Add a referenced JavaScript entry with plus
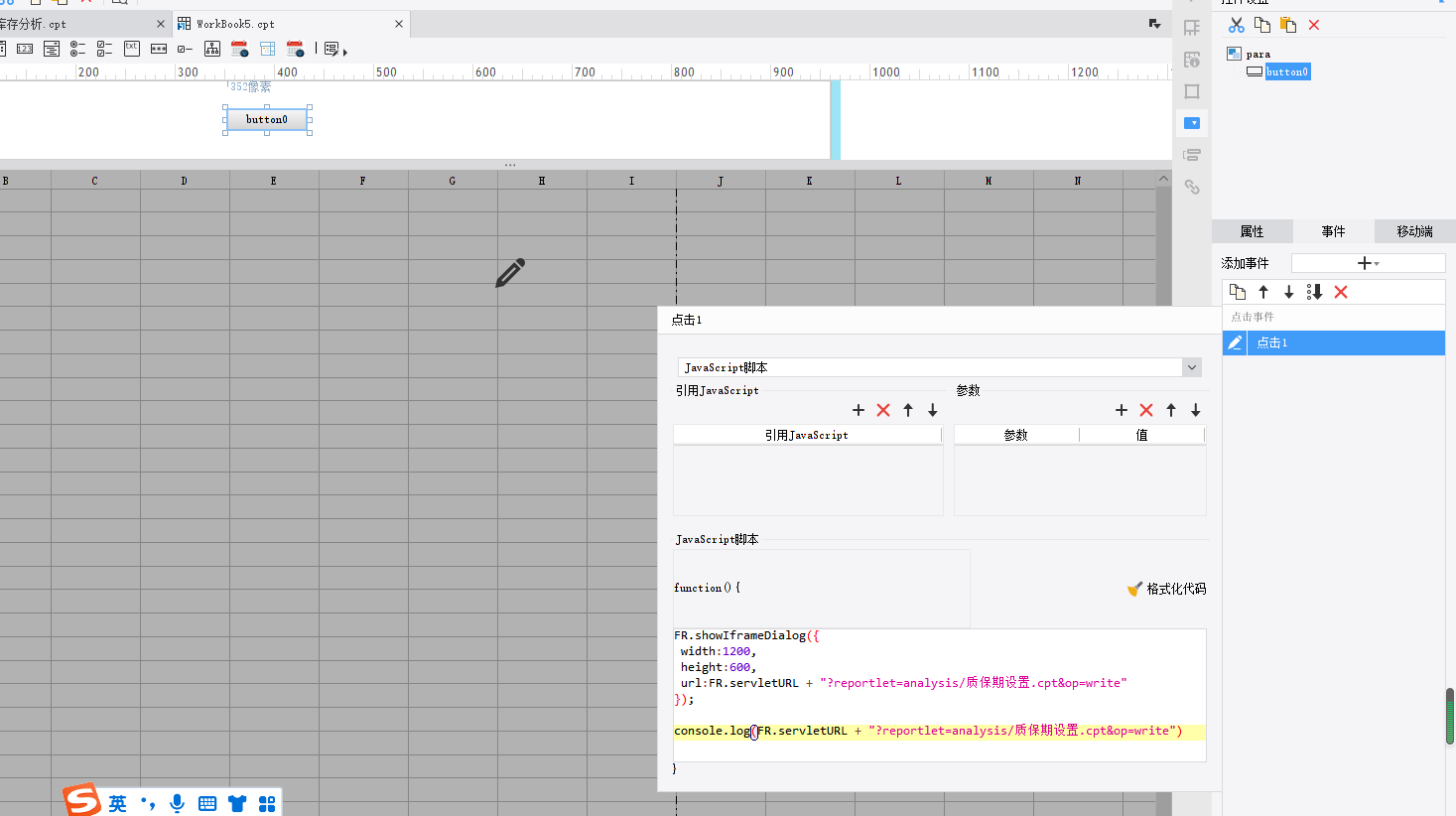This screenshot has height=816, width=1456. pyautogui.click(x=859, y=410)
